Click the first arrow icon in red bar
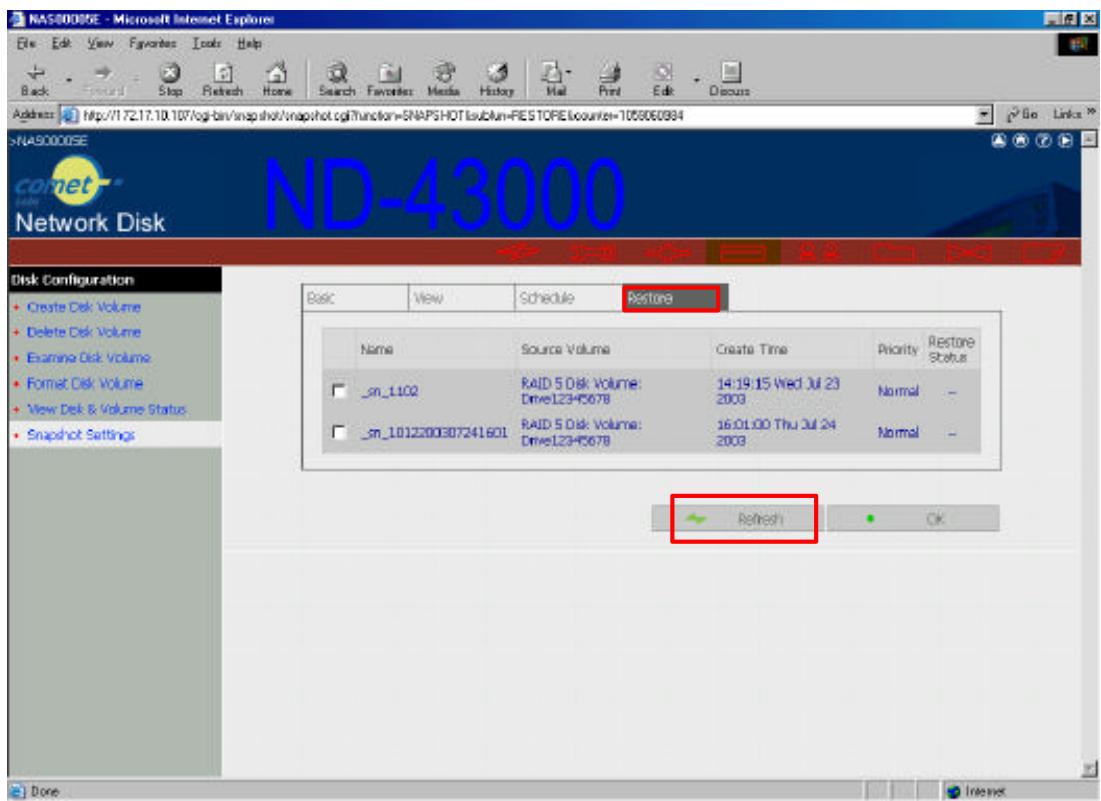1101x801 pixels. tap(518, 252)
